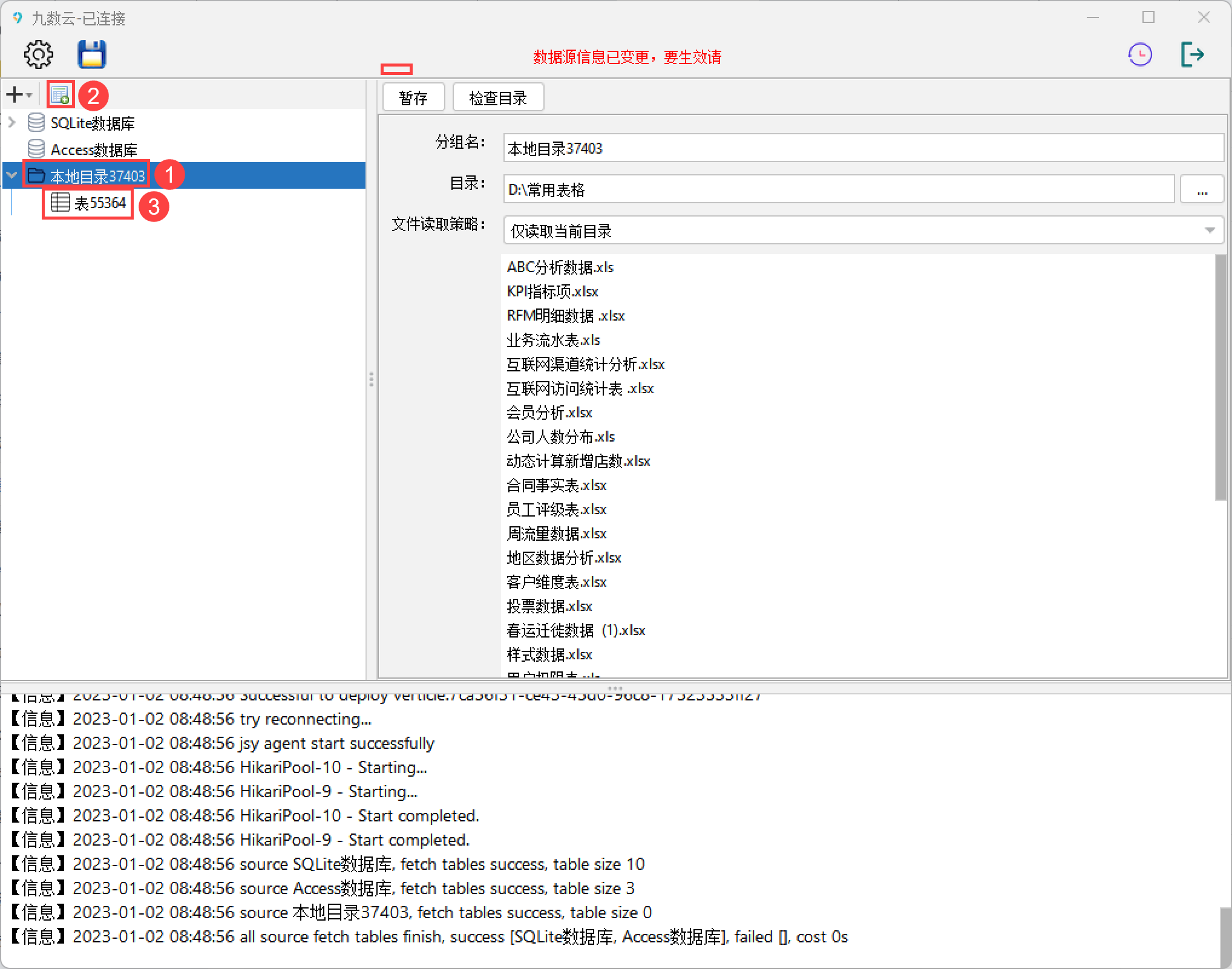Click the blue save disk icon
This screenshot has height=969, width=1232.
[92, 54]
